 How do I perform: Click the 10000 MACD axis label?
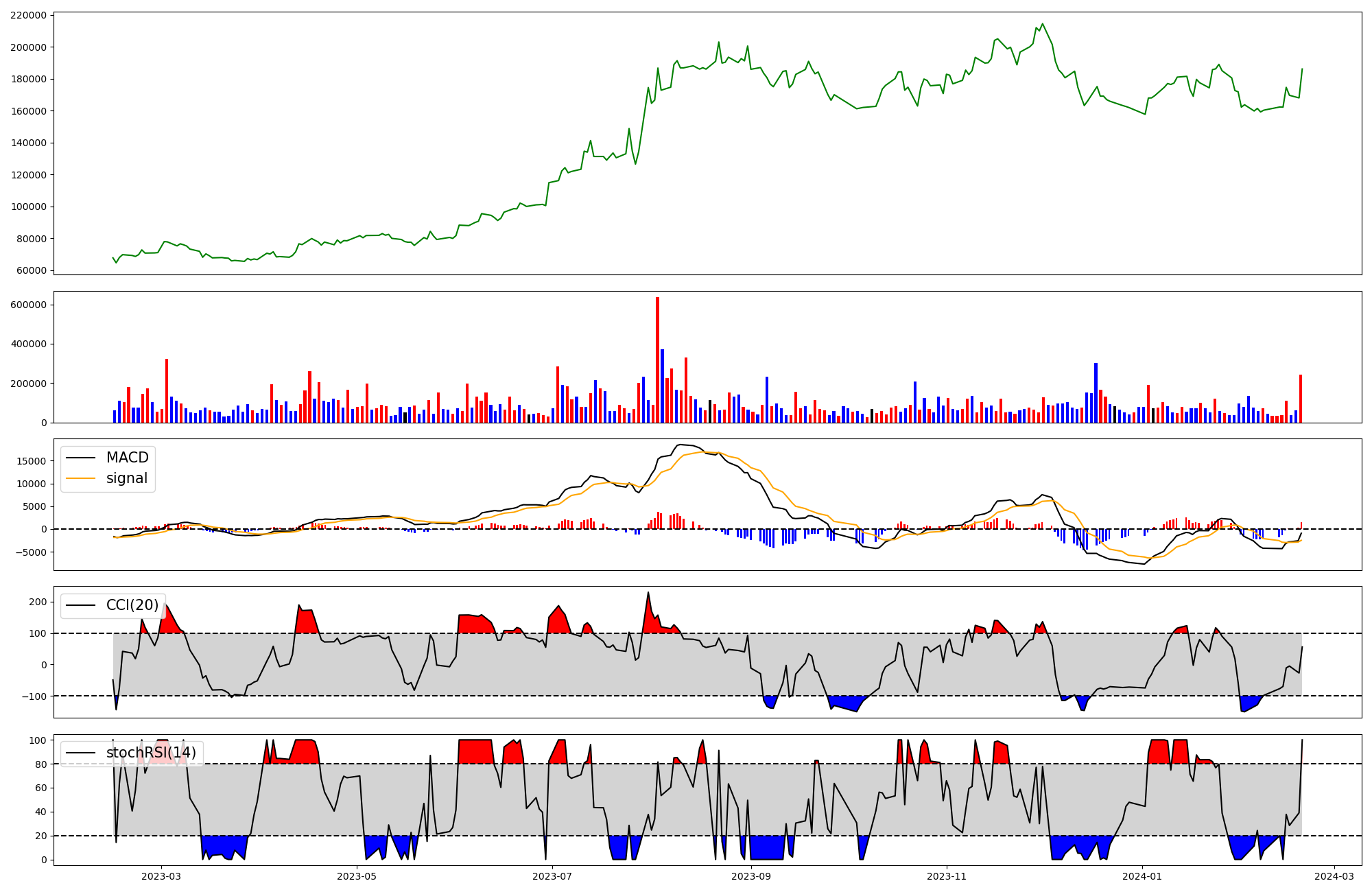[32, 484]
